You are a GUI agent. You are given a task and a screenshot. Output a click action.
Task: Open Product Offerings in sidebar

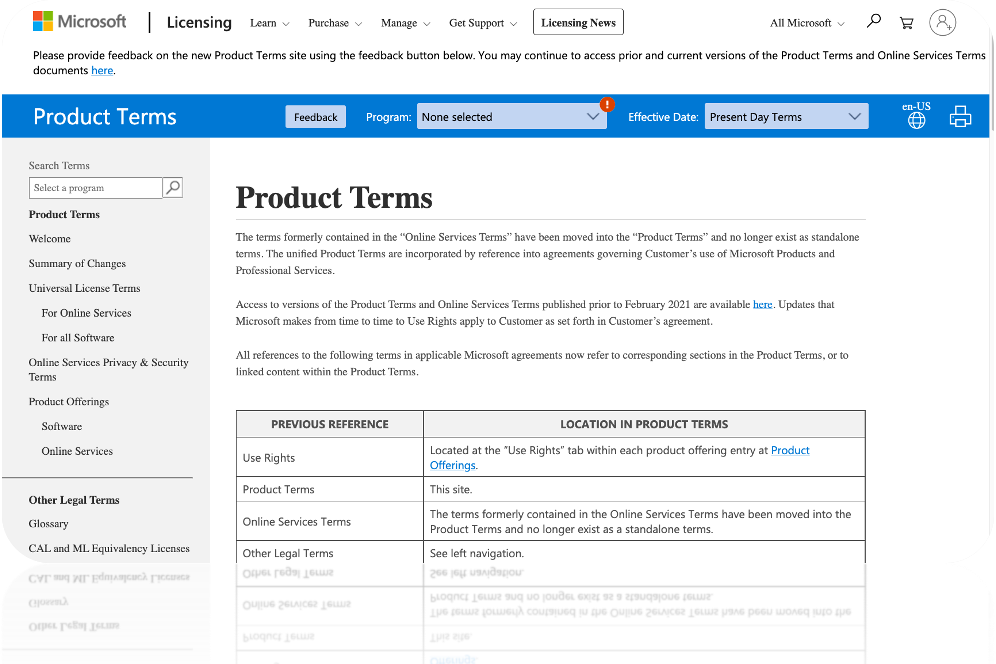pyautogui.click(x=69, y=402)
